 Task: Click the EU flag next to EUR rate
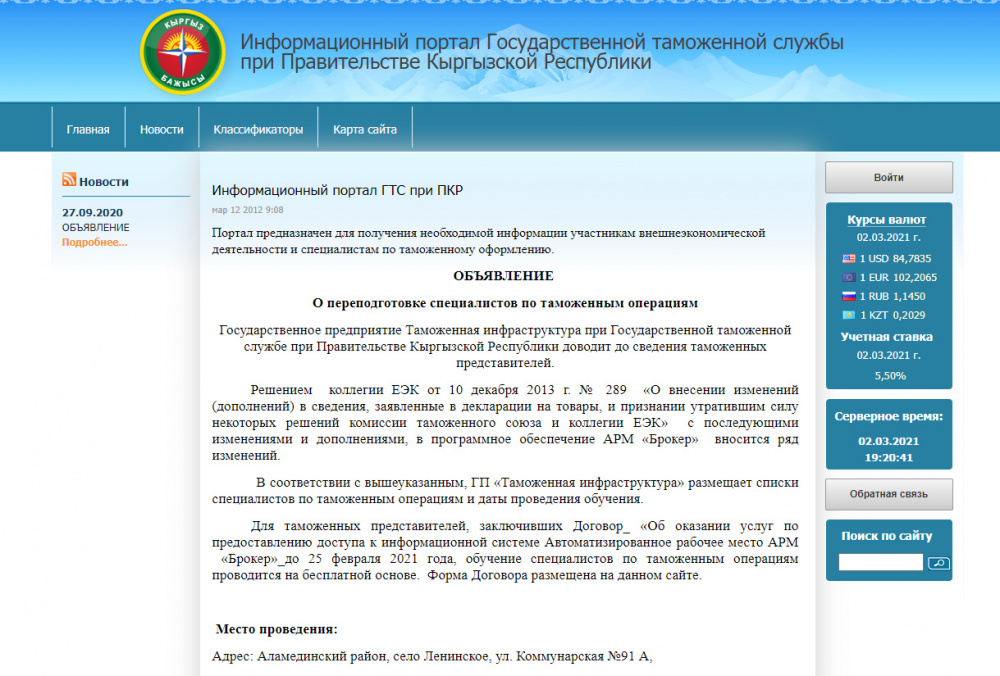click(x=849, y=277)
